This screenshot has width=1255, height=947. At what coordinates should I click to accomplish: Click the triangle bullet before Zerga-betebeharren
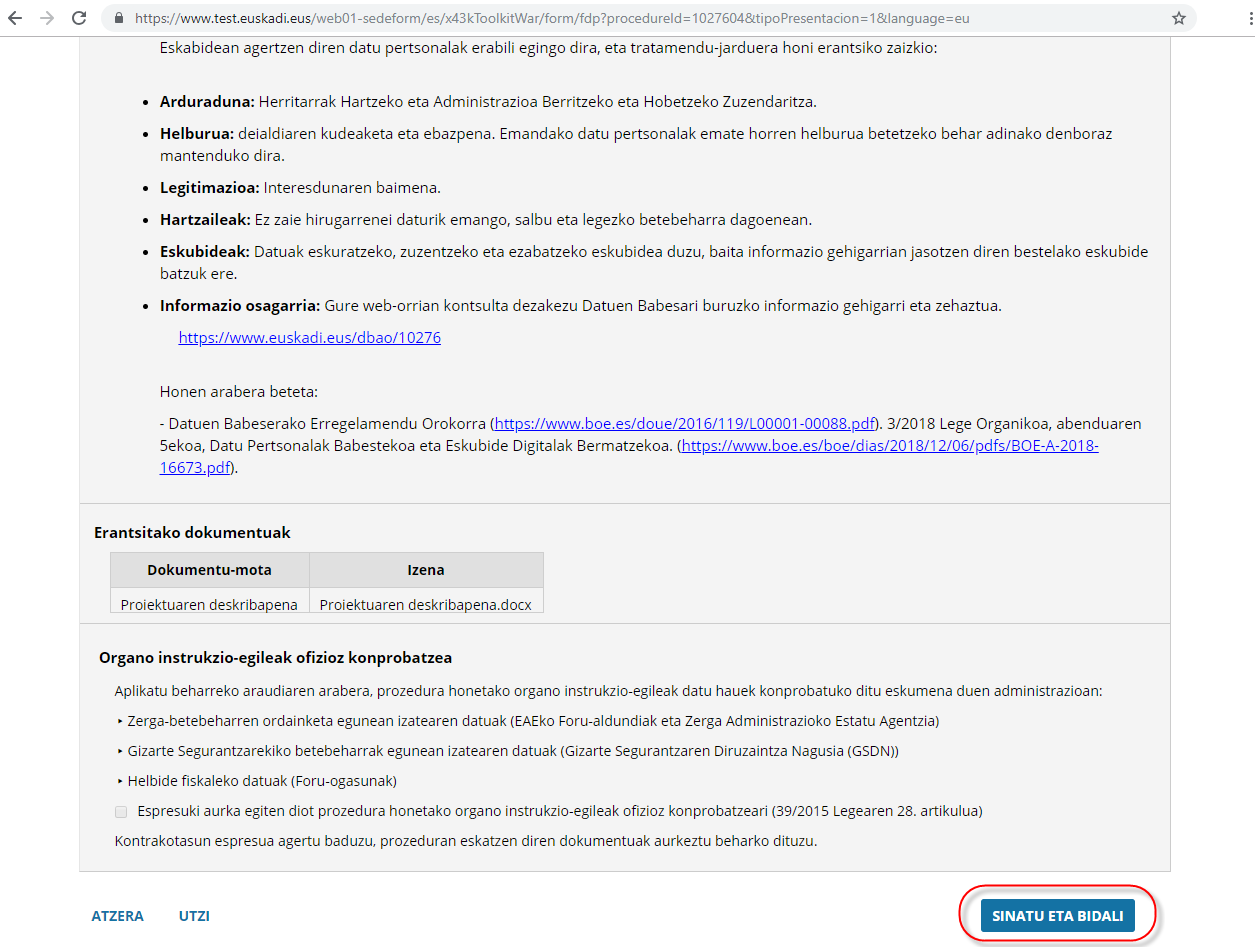coord(121,721)
